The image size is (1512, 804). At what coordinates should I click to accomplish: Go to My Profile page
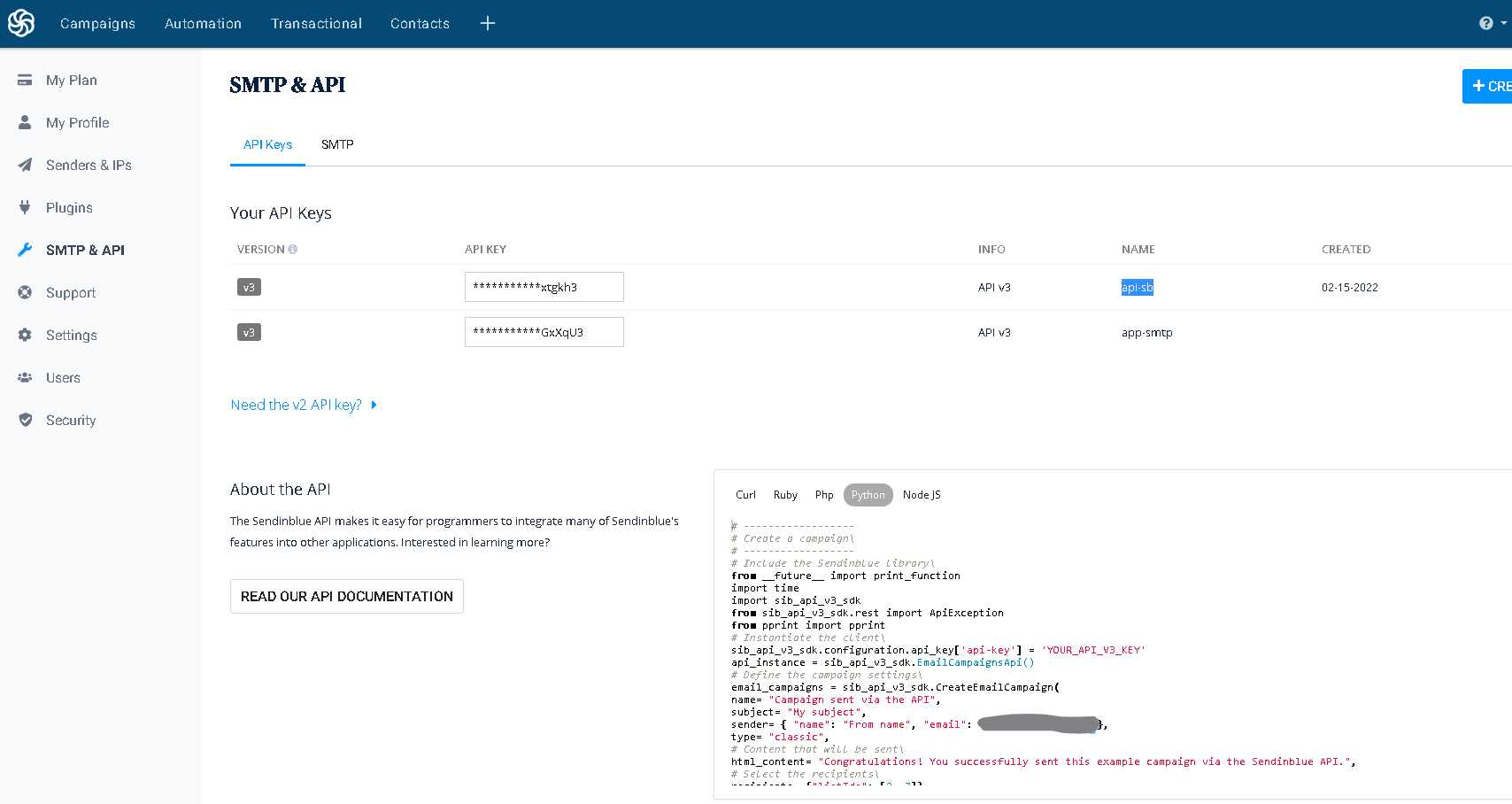[78, 122]
